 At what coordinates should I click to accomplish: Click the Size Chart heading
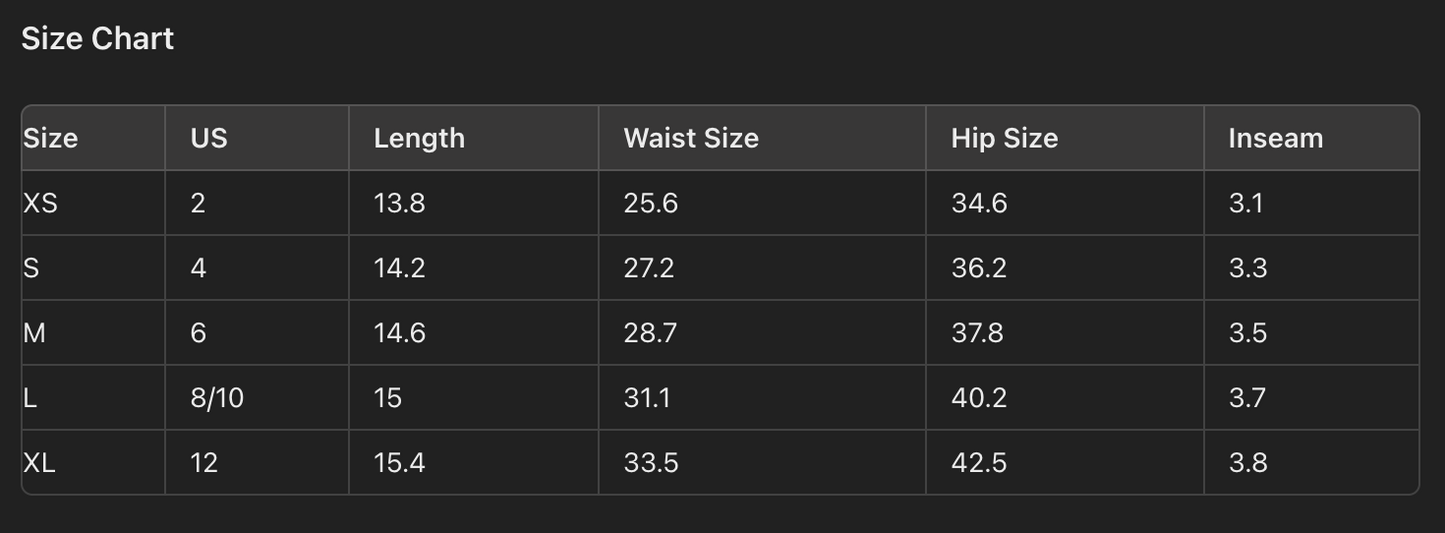pos(98,39)
